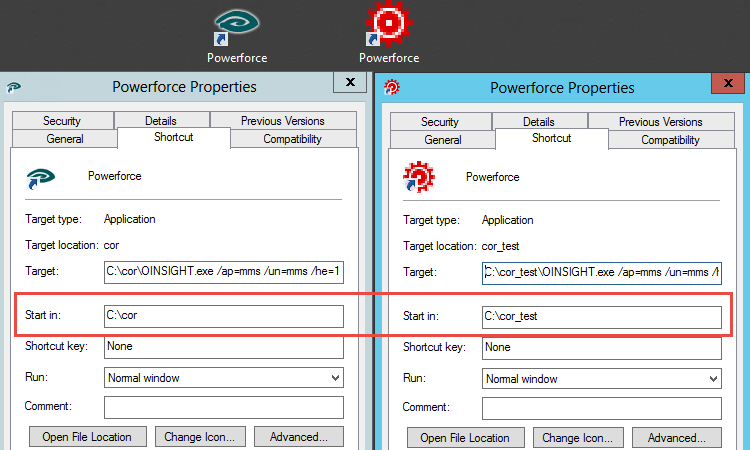Image resolution: width=750 pixels, height=450 pixels.
Task: Click Change Icon button in right window
Action: [578, 438]
